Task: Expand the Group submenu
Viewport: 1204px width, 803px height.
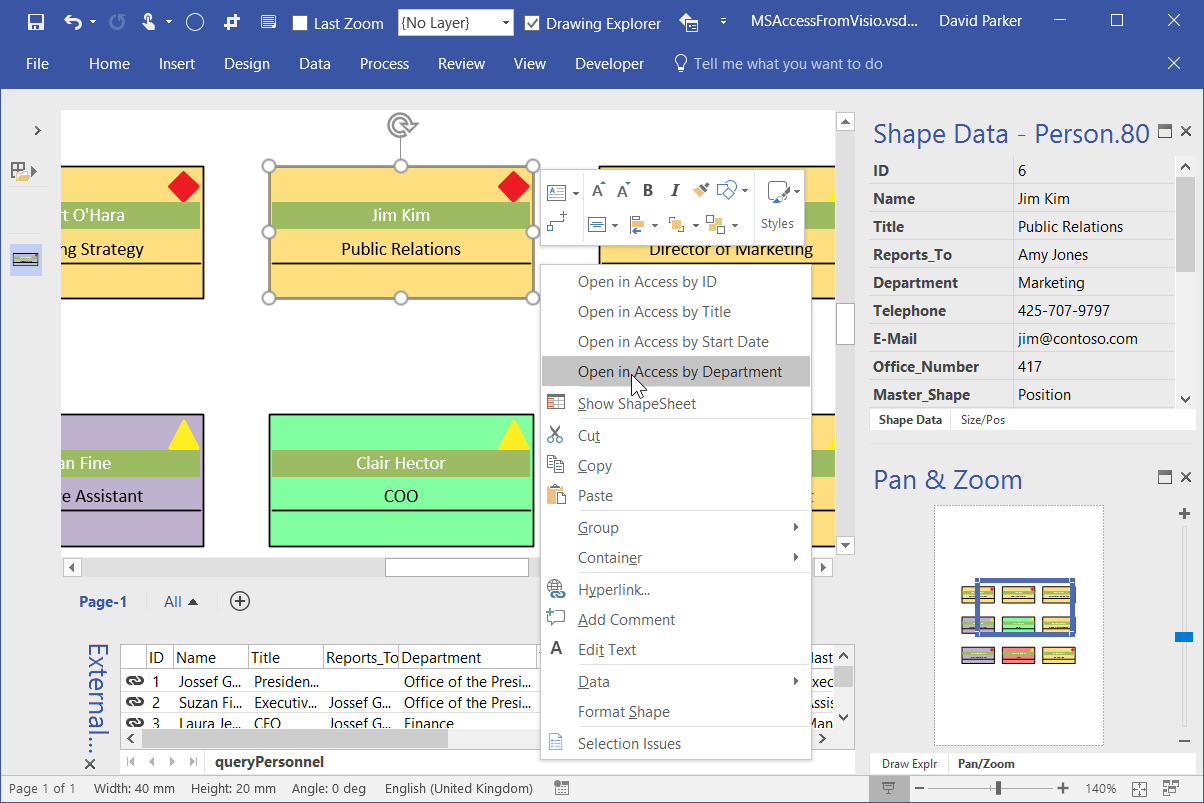Action: pyautogui.click(x=675, y=528)
